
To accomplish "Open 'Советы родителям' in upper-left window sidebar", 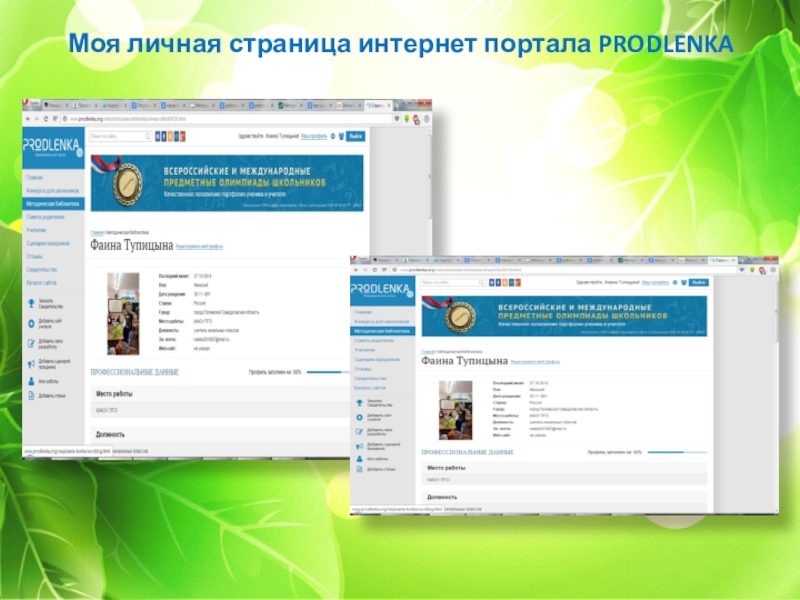I will click(x=45, y=217).
